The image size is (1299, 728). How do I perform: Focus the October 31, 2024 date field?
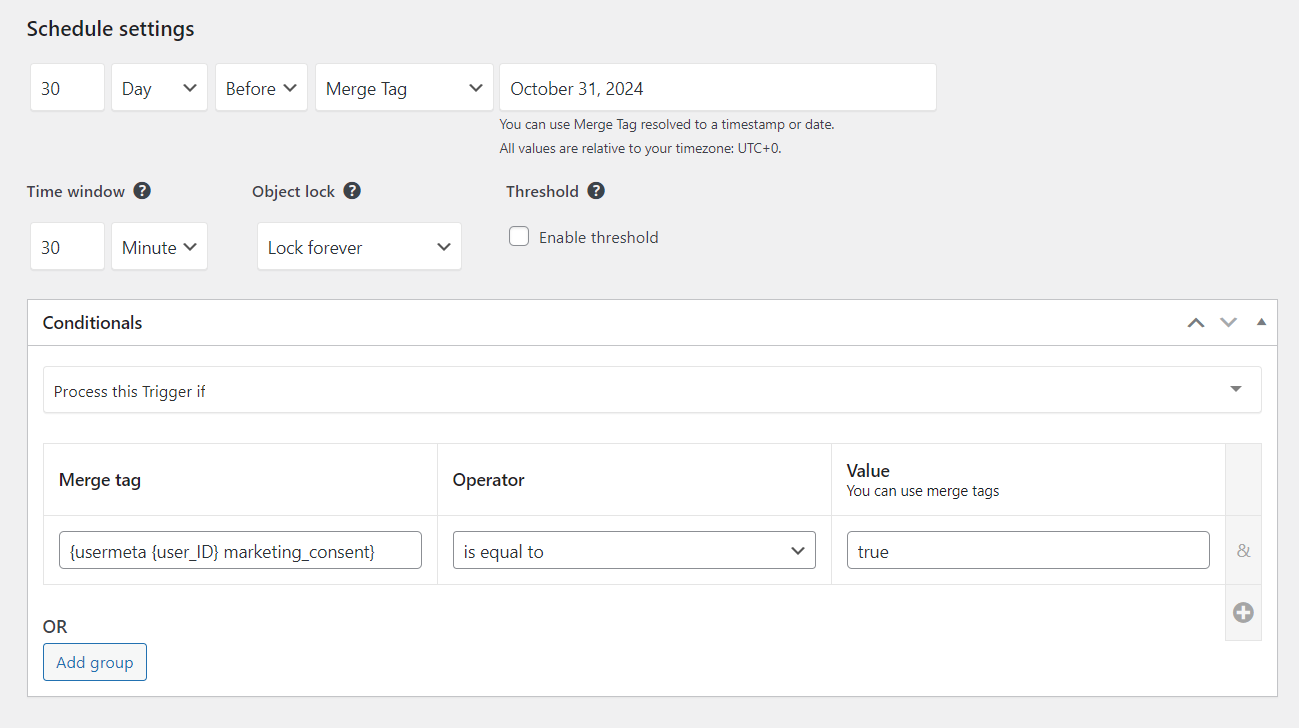[718, 88]
